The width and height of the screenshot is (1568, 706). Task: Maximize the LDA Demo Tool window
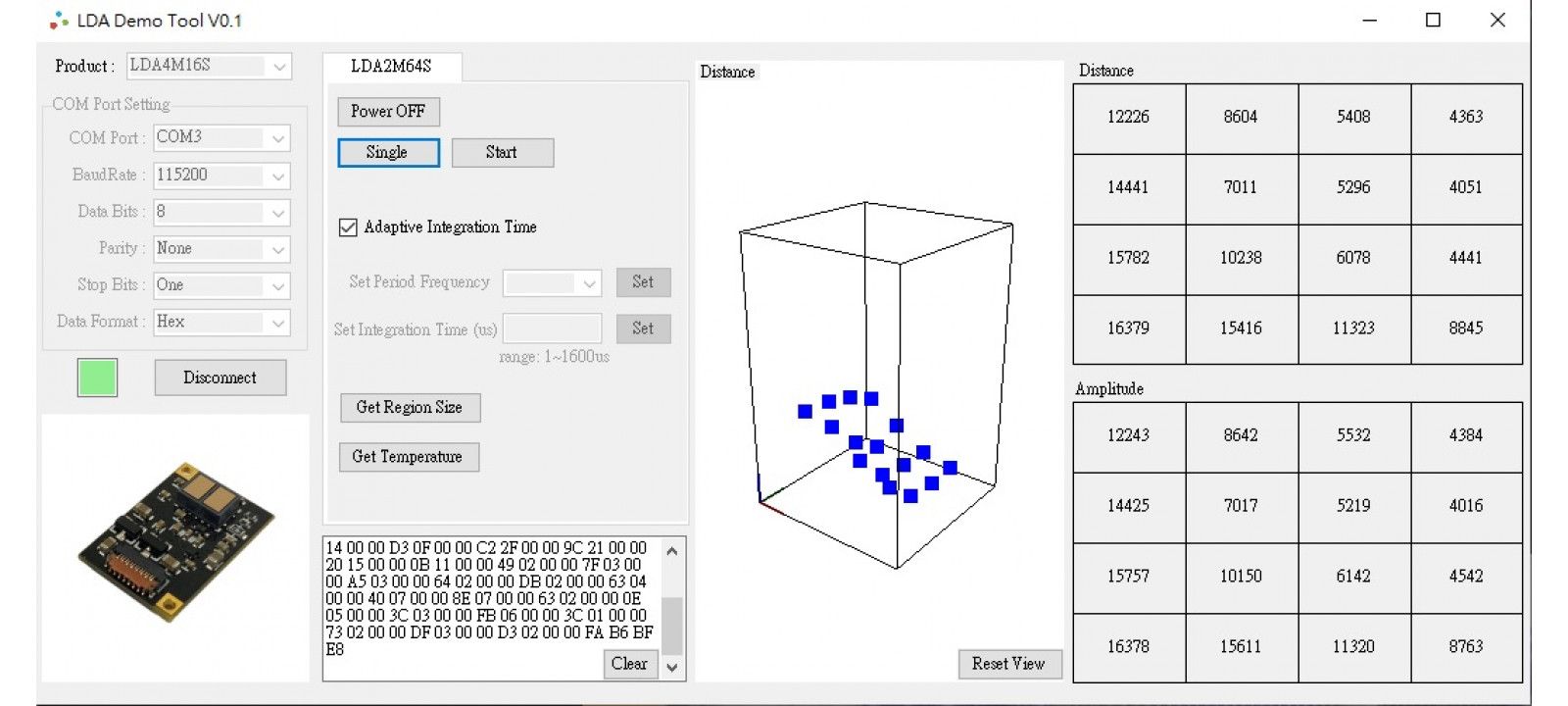tap(1433, 21)
